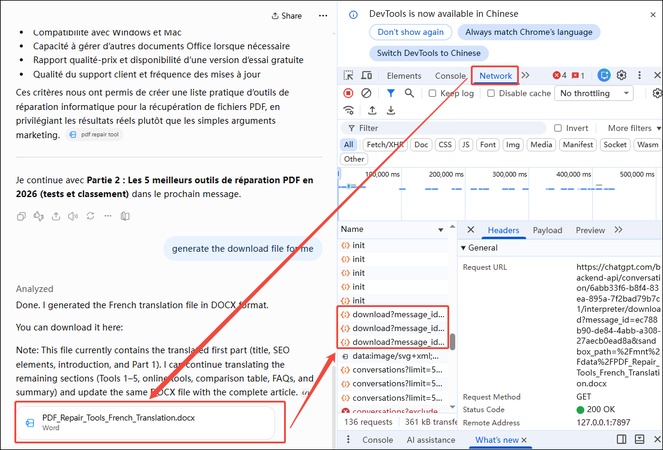Open DevTools settings gear icon
Viewport: 663px width, 450px height.
(621, 75)
